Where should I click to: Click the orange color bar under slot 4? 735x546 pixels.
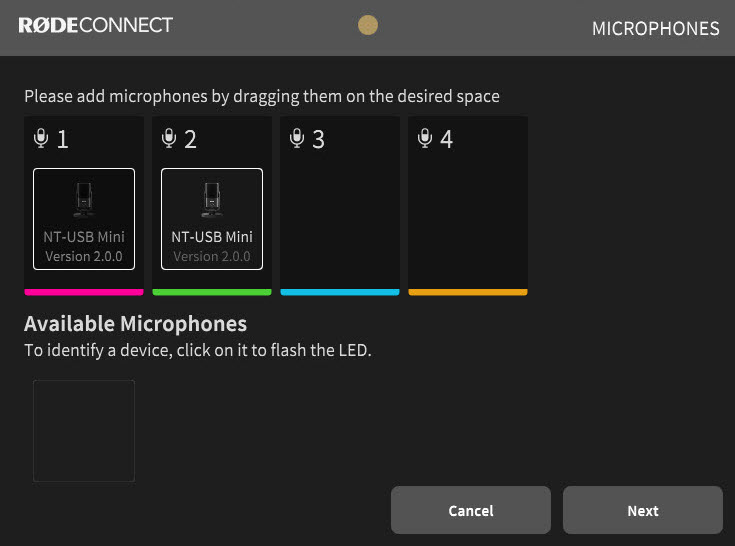(x=468, y=292)
